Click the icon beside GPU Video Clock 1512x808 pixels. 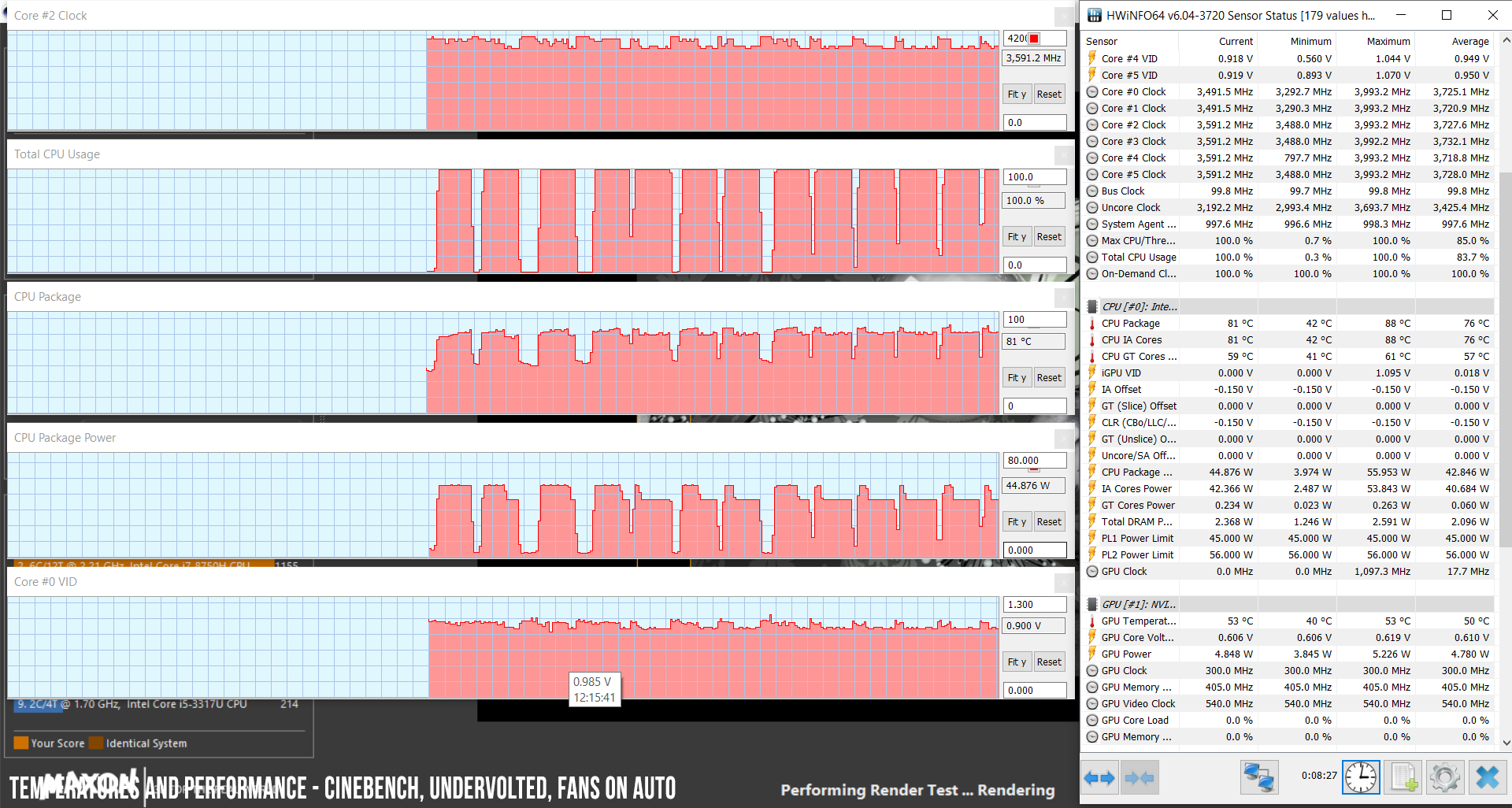click(x=1092, y=704)
